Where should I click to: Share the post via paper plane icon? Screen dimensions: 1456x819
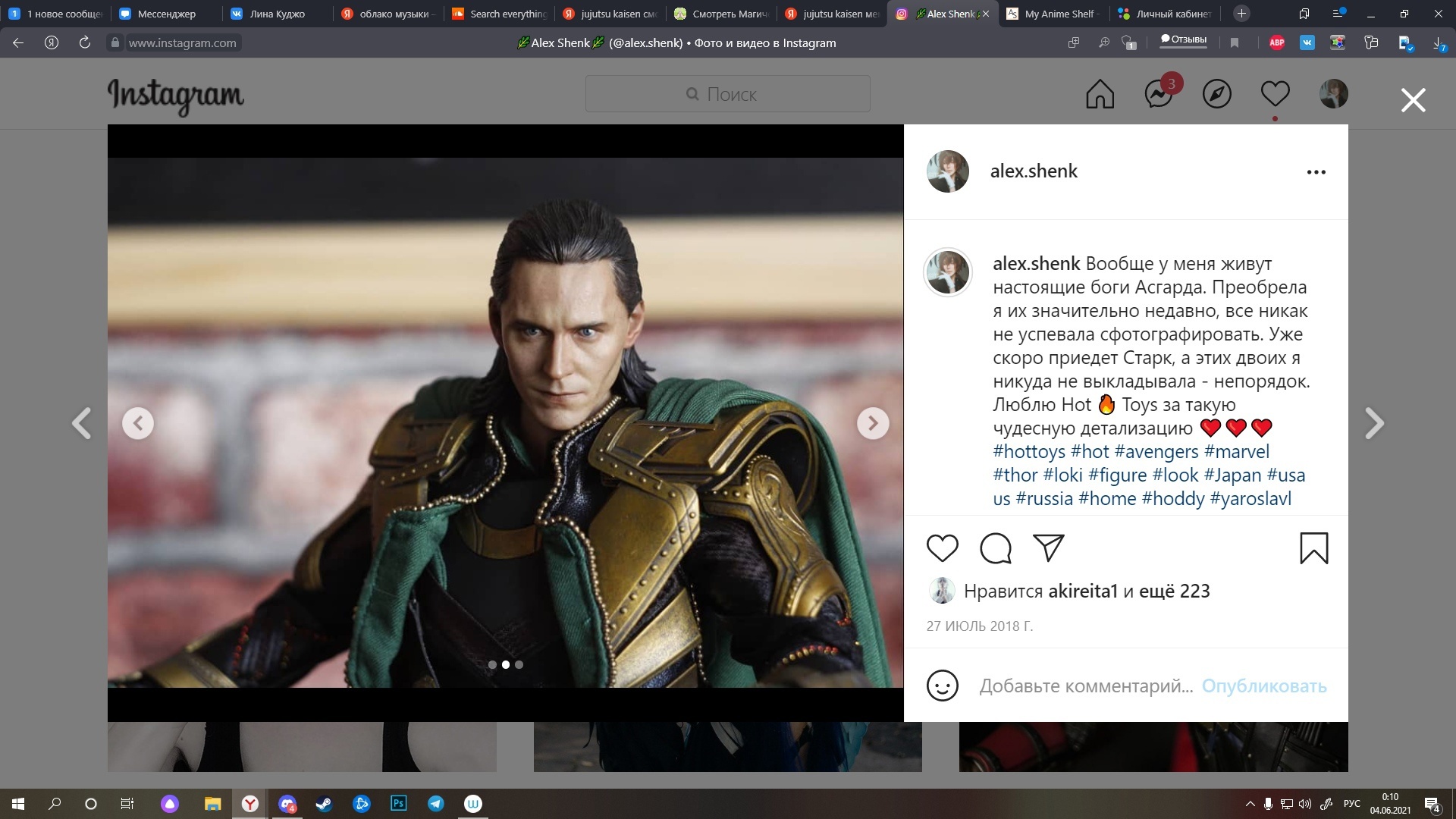click(x=1049, y=548)
